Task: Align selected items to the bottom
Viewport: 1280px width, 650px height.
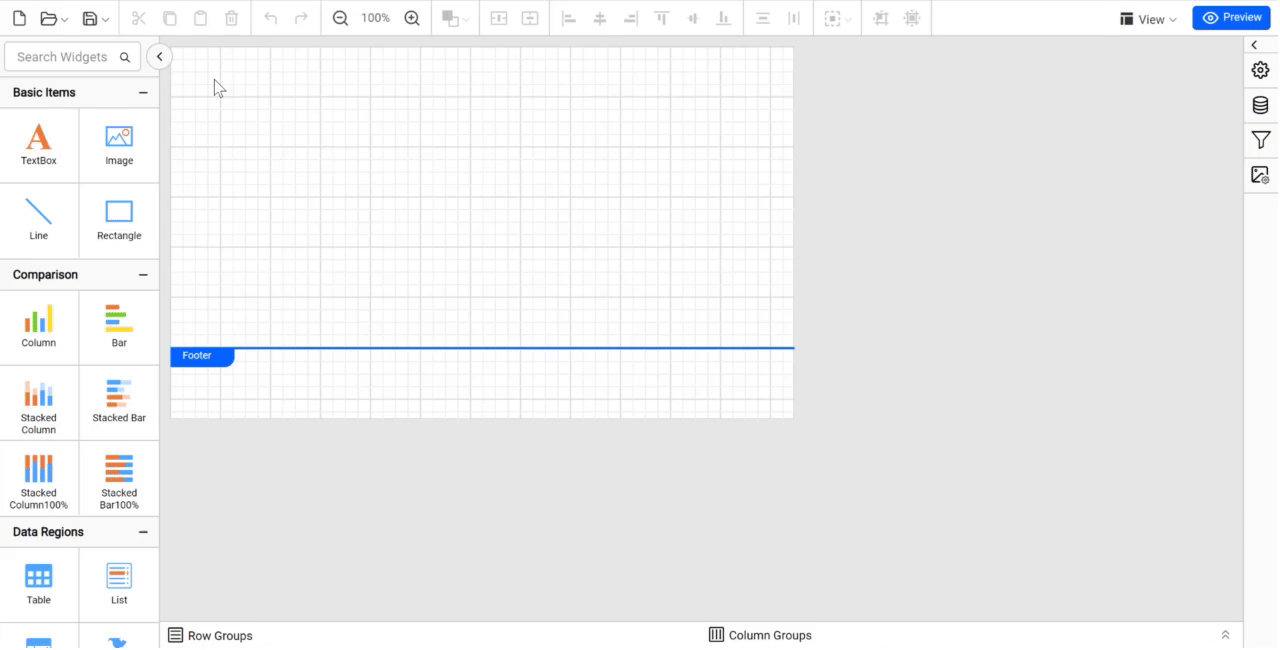Action: (723, 18)
